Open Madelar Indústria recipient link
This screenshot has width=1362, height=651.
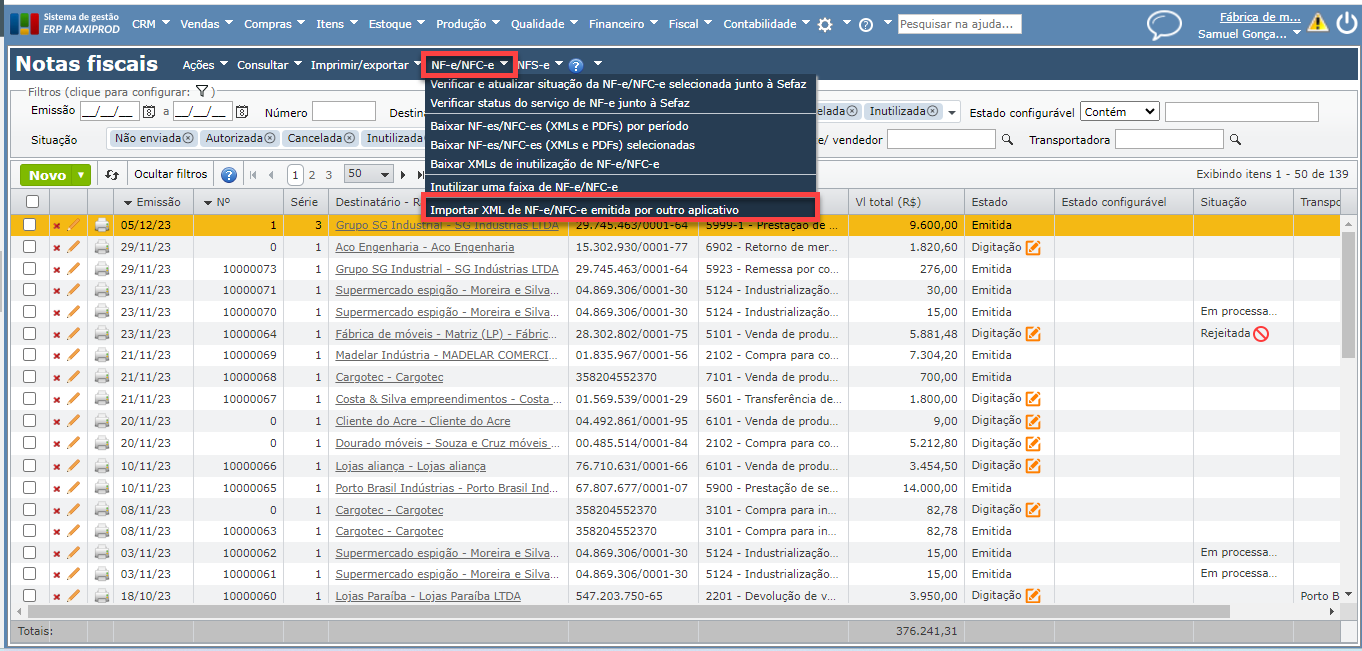point(446,356)
